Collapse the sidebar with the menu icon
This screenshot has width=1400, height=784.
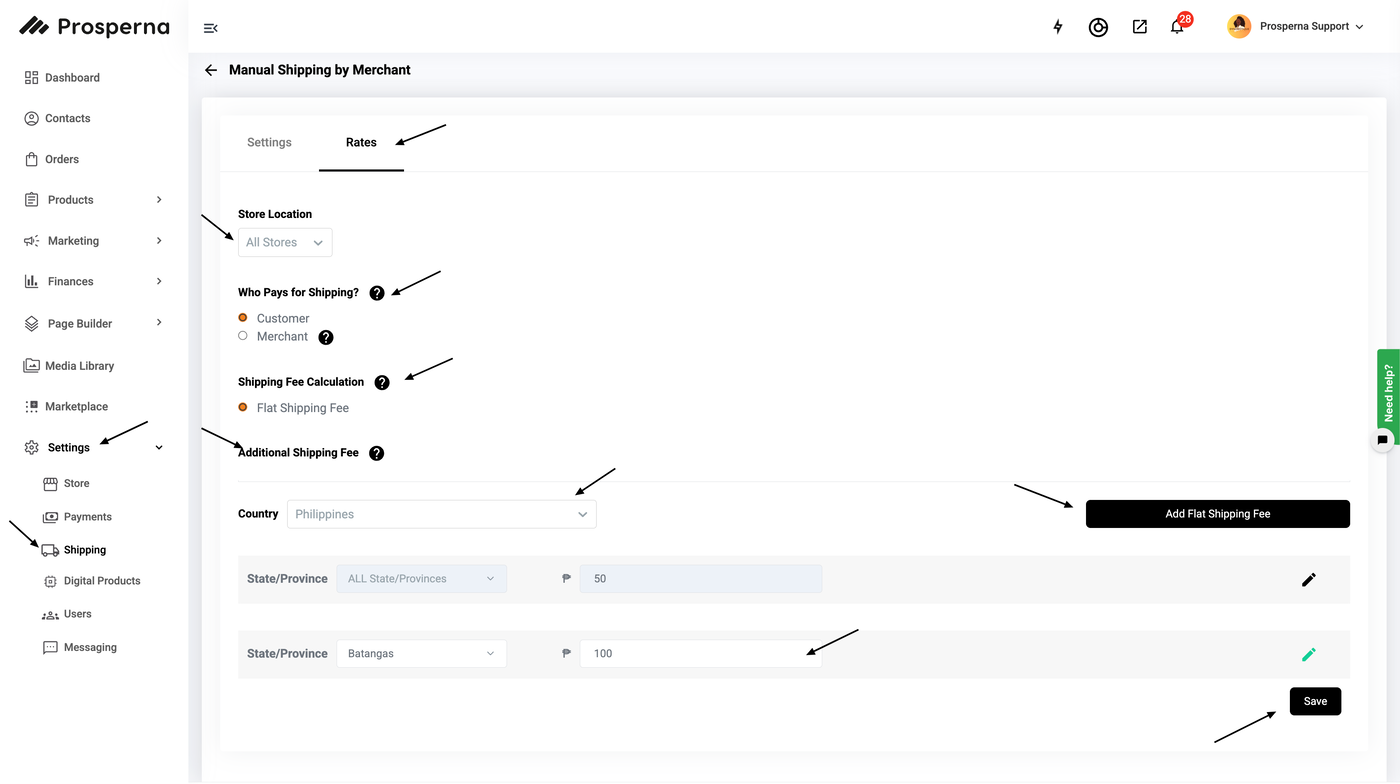(x=210, y=28)
